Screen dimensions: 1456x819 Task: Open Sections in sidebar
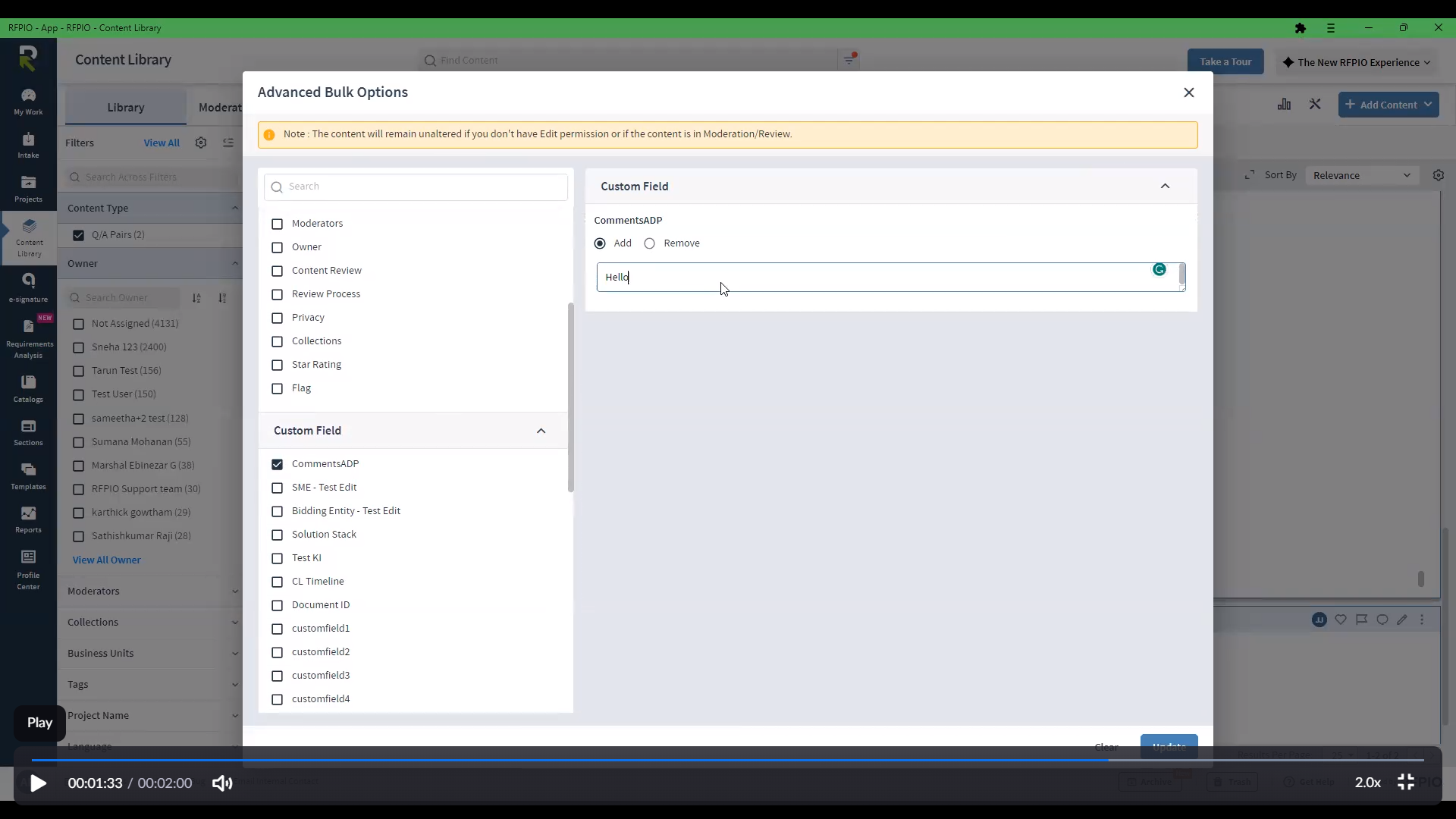tap(28, 432)
